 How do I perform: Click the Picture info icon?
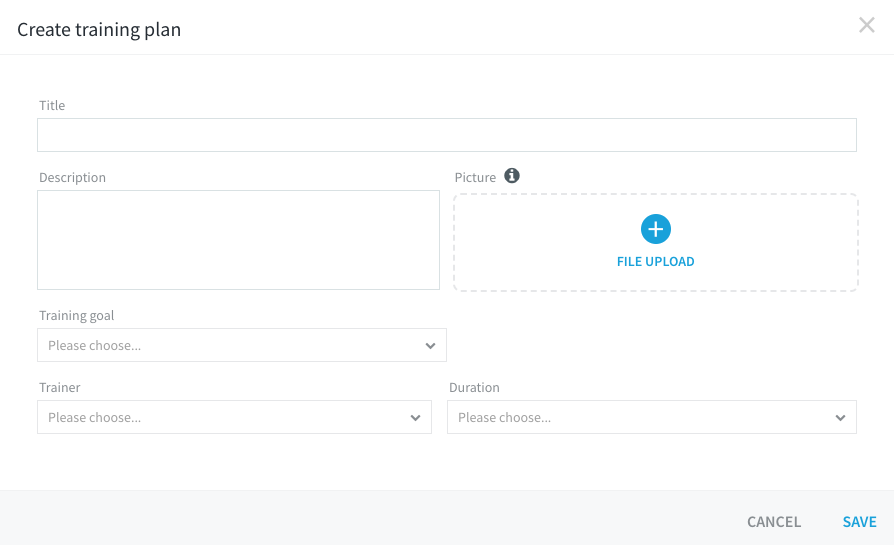(511, 176)
